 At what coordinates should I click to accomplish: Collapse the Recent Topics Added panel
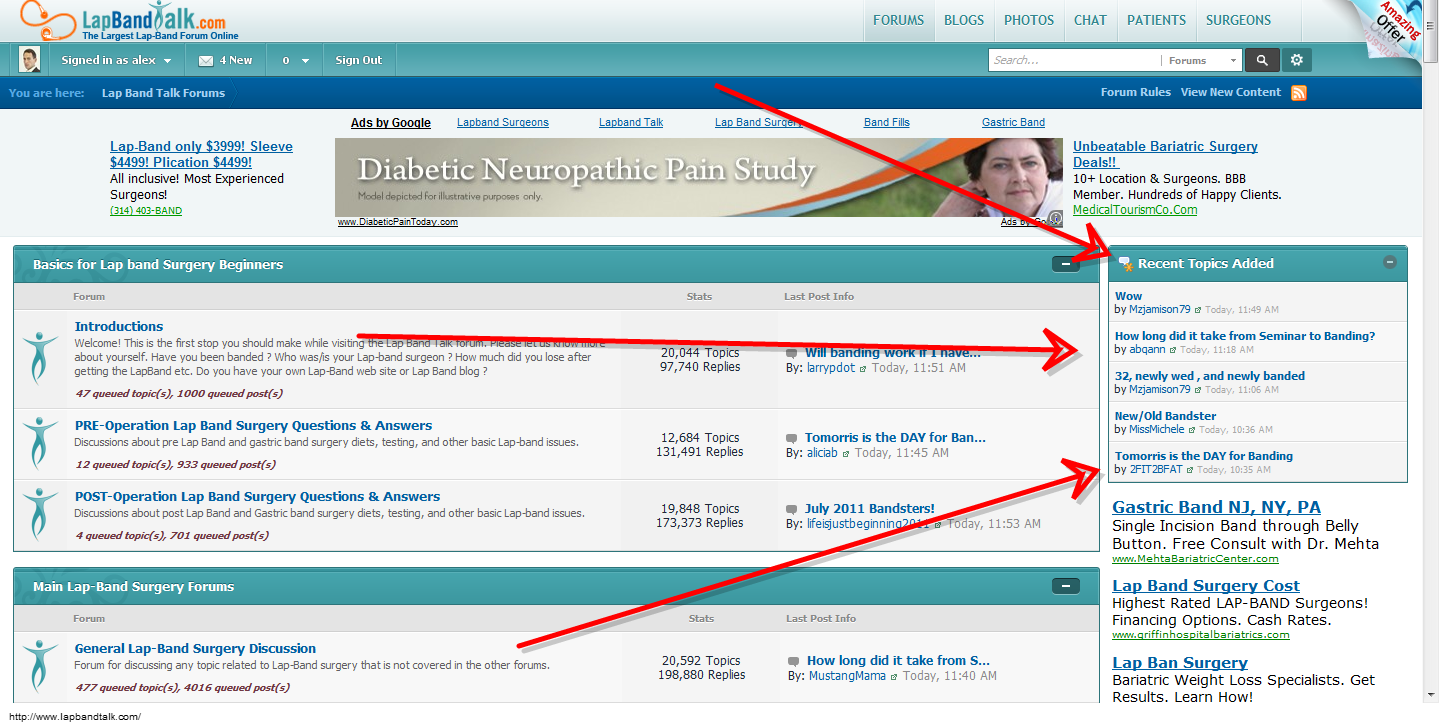[1390, 262]
